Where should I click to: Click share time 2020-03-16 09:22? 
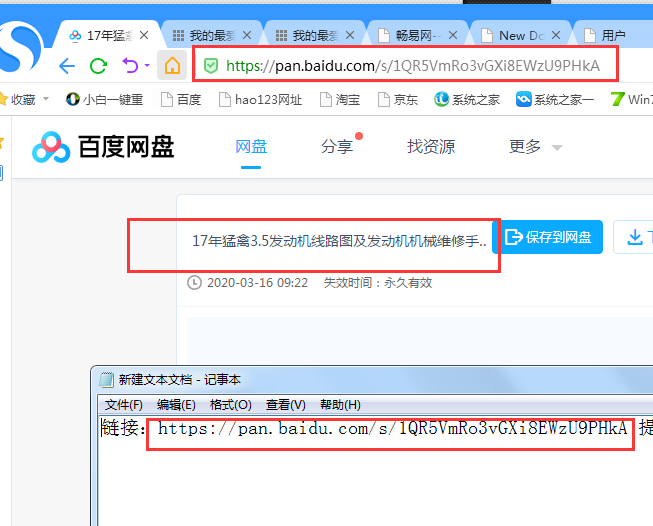(x=257, y=283)
